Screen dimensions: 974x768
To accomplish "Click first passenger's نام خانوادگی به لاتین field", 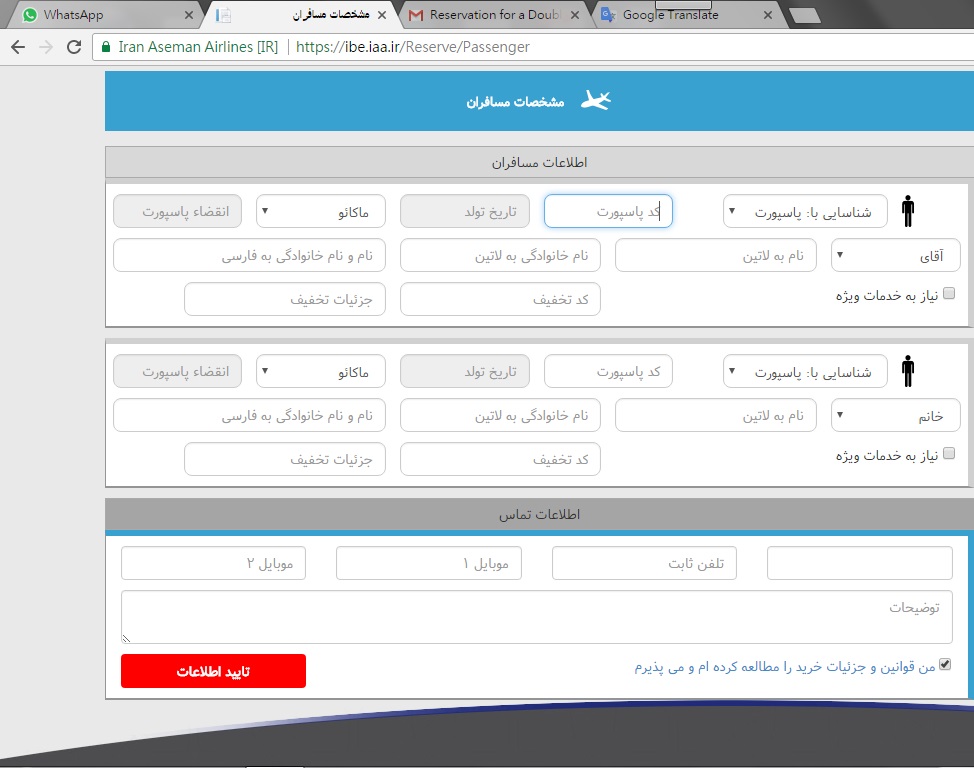I will [x=500, y=255].
